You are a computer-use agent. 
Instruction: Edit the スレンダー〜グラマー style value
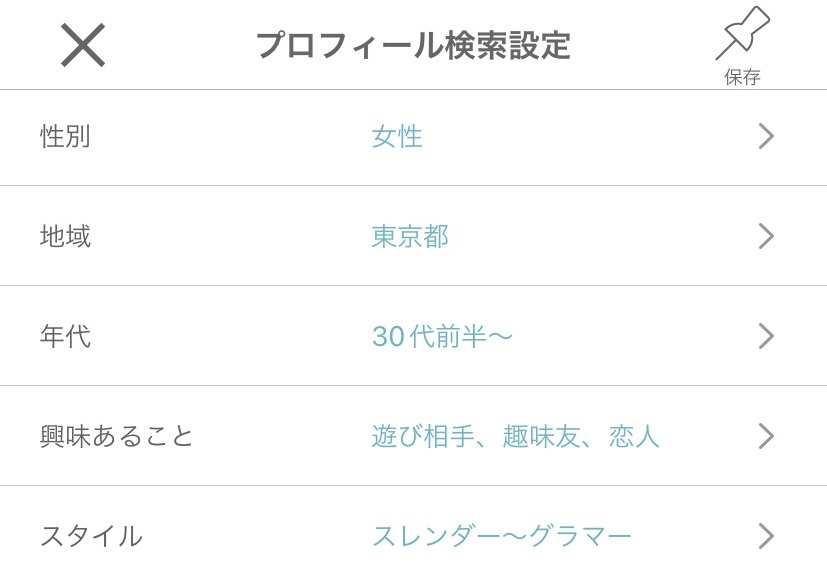coord(501,537)
